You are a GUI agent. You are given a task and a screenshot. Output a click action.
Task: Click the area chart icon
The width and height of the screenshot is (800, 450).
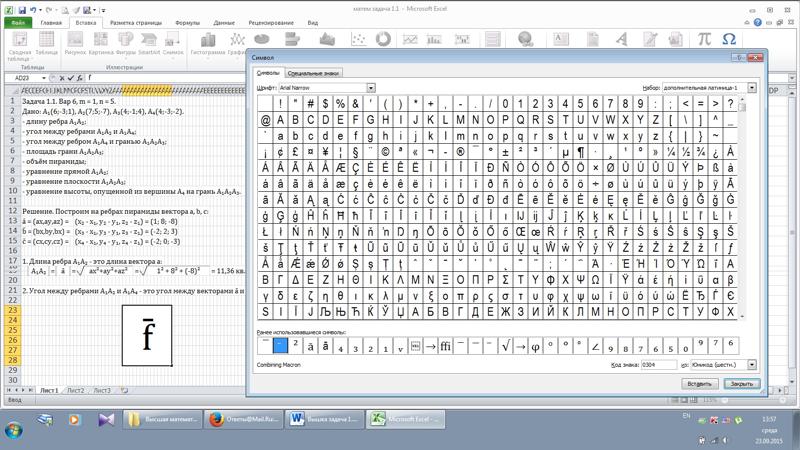click(x=327, y=39)
